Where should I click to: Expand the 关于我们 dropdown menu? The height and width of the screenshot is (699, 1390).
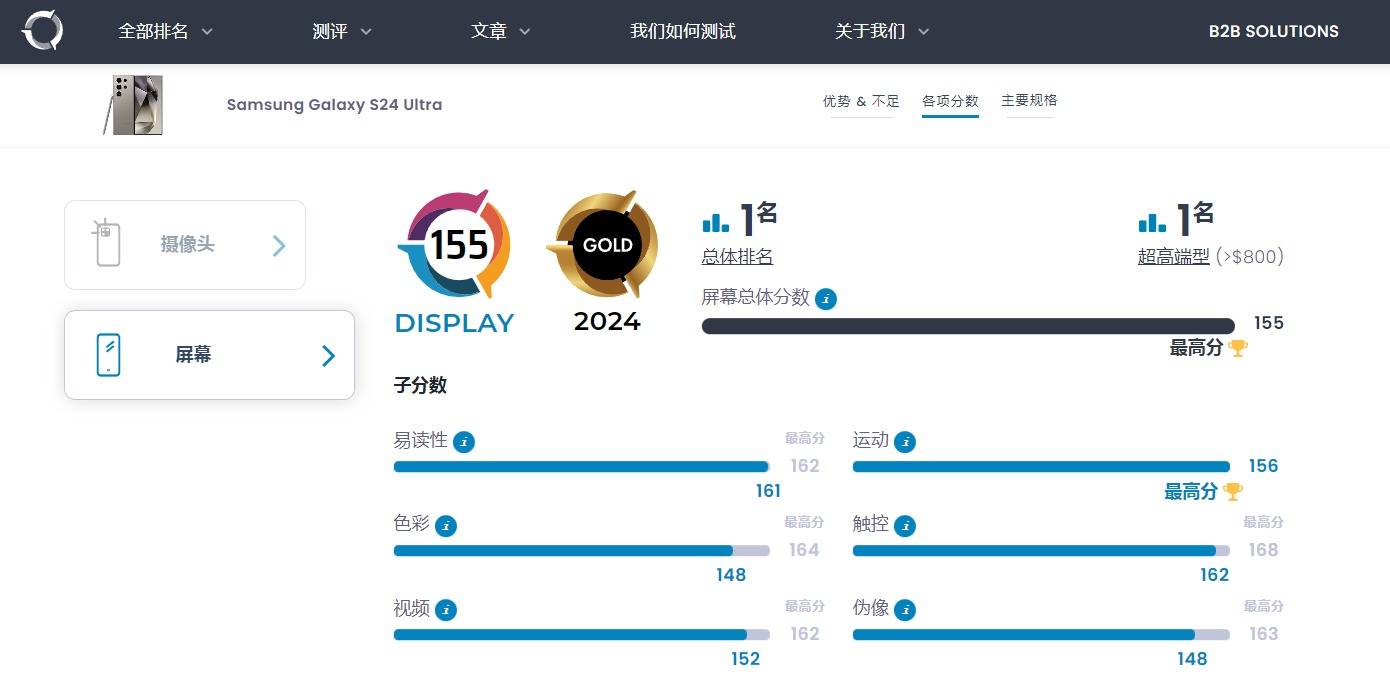[882, 32]
